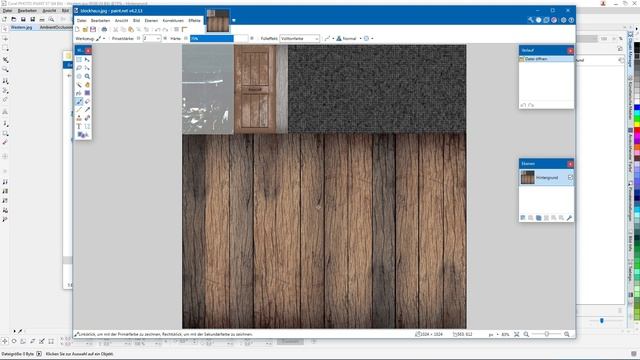Open the Effekte menu
Screen dimensions: 640x360
coord(194,20)
